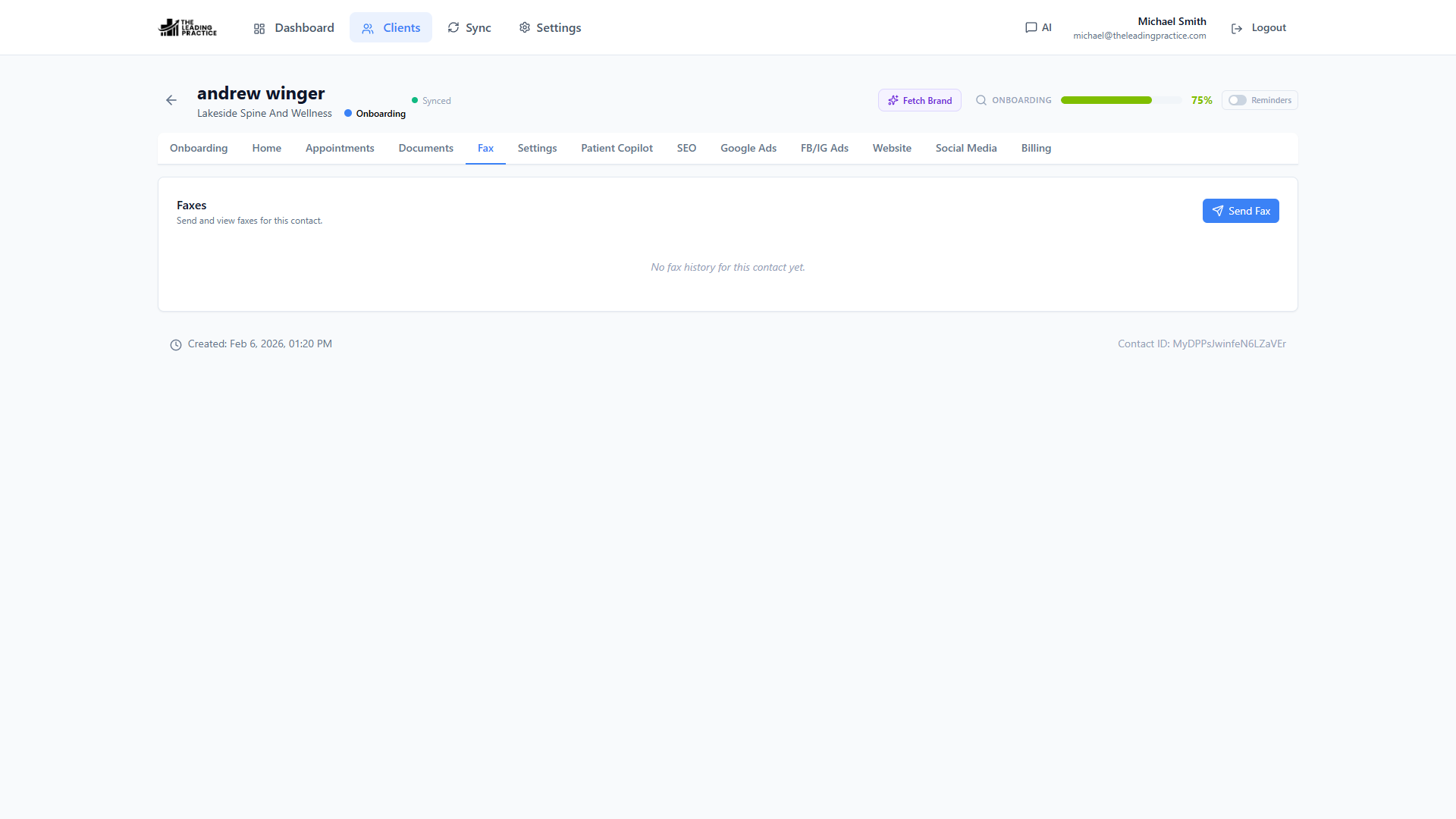The width and height of the screenshot is (1456, 819).
Task: Click the andrew winger client name
Action: [x=261, y=93]
